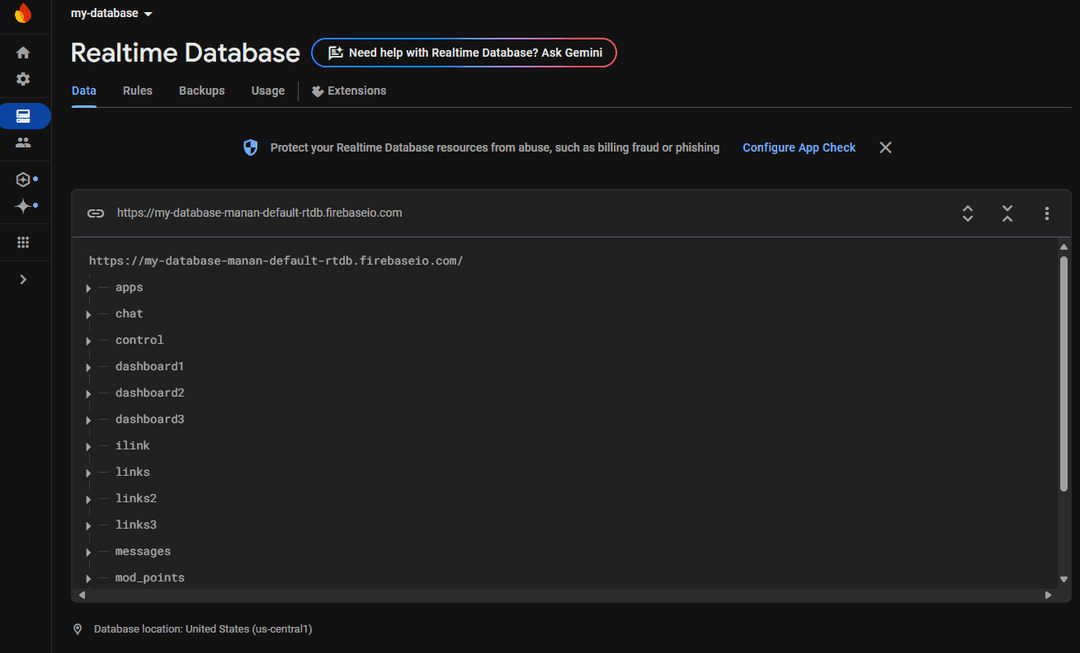
Task: Click the App Check shield icon
Action: (251, 147)
